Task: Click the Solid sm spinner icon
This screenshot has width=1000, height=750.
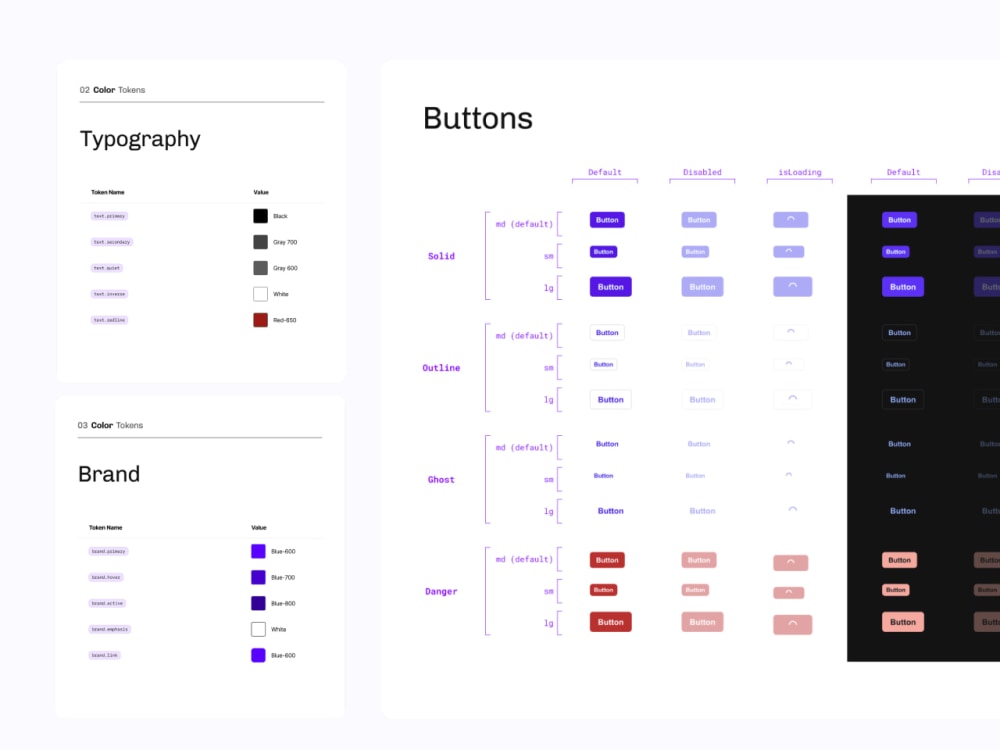Action: point(789,251)
